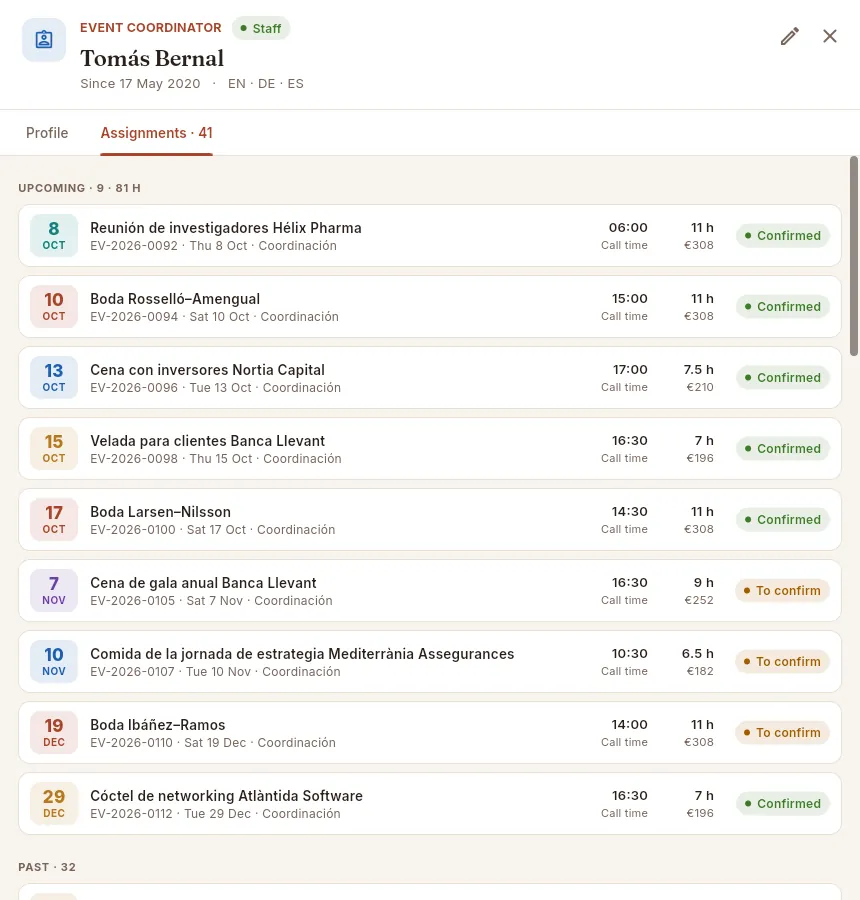The width and height of the screenshot is (860, 900).
Task: Click the EVENT COORDINATOR role label
Action: [x=150, y=28]
